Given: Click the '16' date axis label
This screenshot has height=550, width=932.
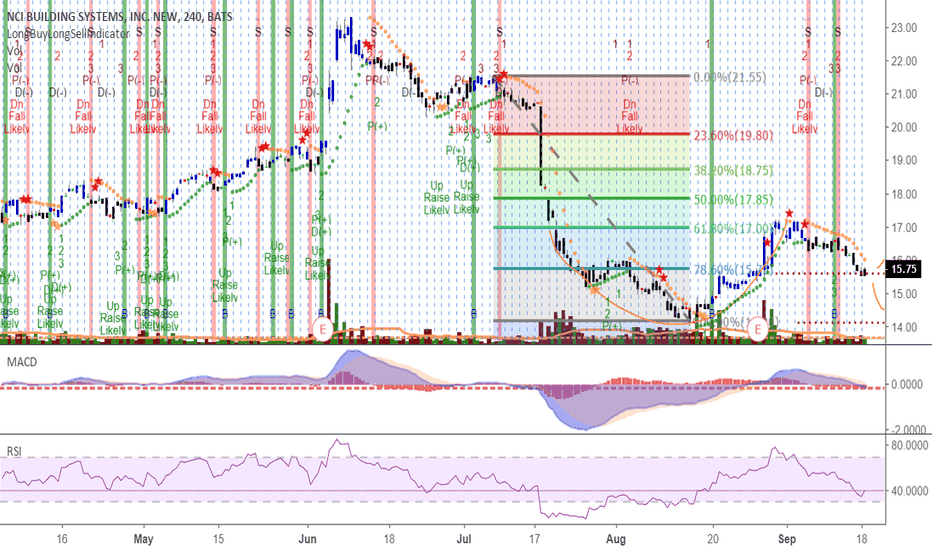Looking at the screenshot, I should [x=62, y=539].
